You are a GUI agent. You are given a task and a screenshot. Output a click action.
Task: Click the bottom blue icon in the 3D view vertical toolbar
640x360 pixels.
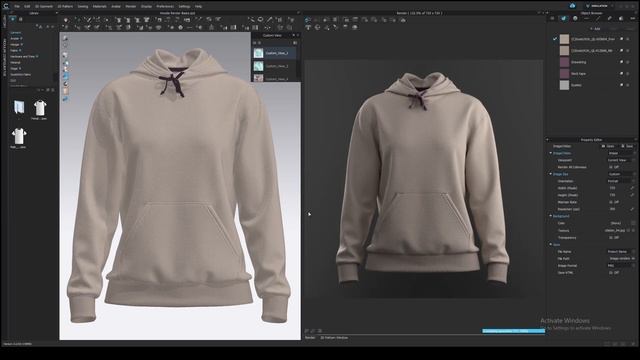65,99
